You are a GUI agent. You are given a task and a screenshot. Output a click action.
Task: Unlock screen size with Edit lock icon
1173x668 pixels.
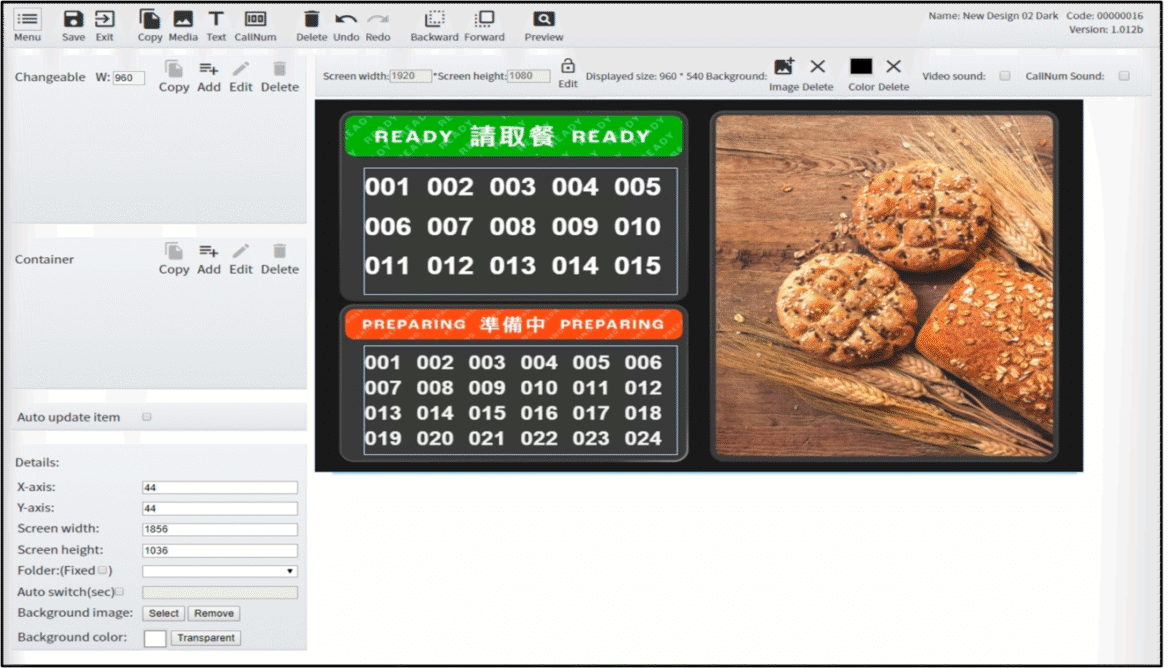click(x=568, y=73)
